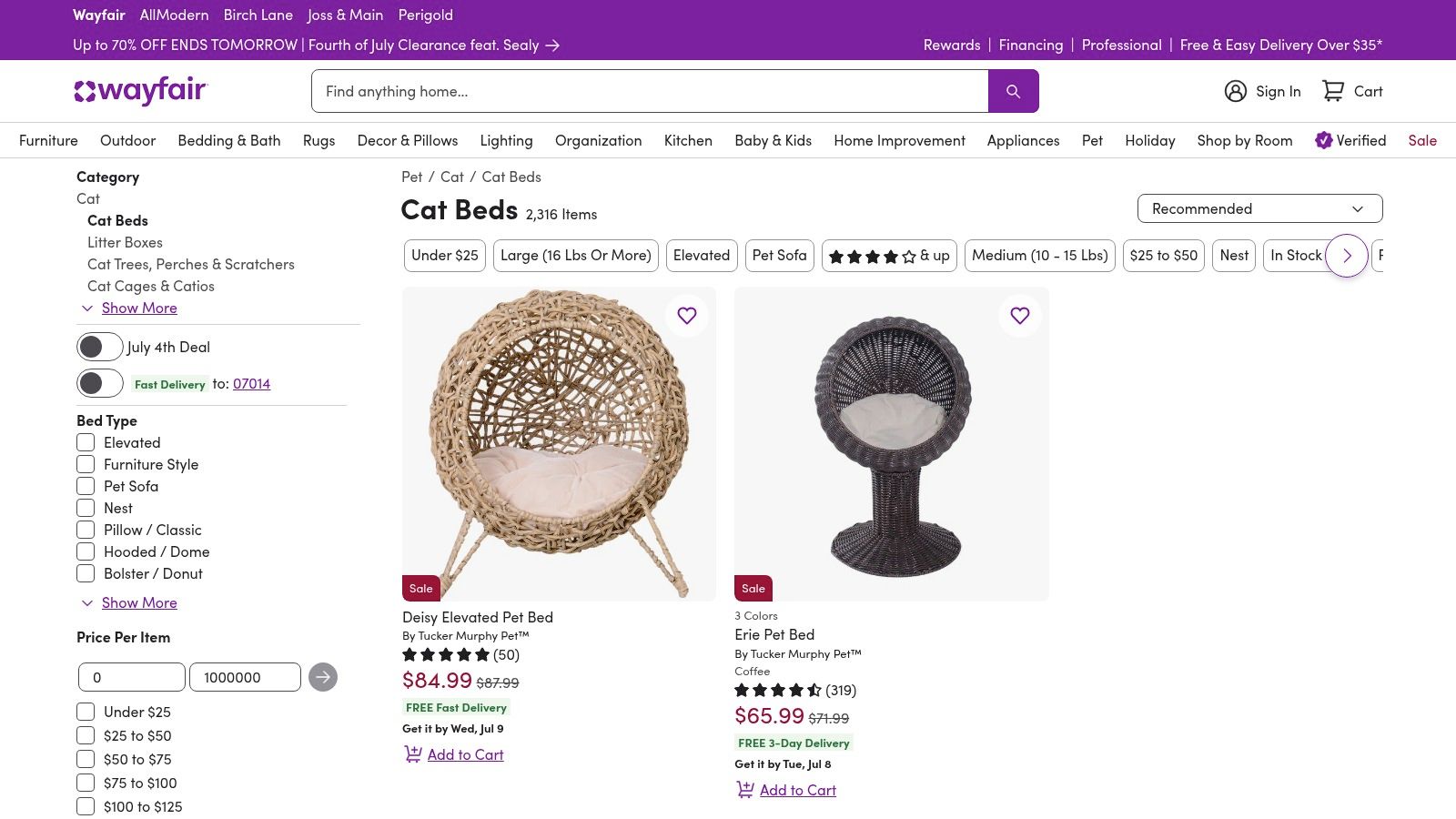Add Deisy Elevated Pet Bed to cart

click(x=465, y=754)
